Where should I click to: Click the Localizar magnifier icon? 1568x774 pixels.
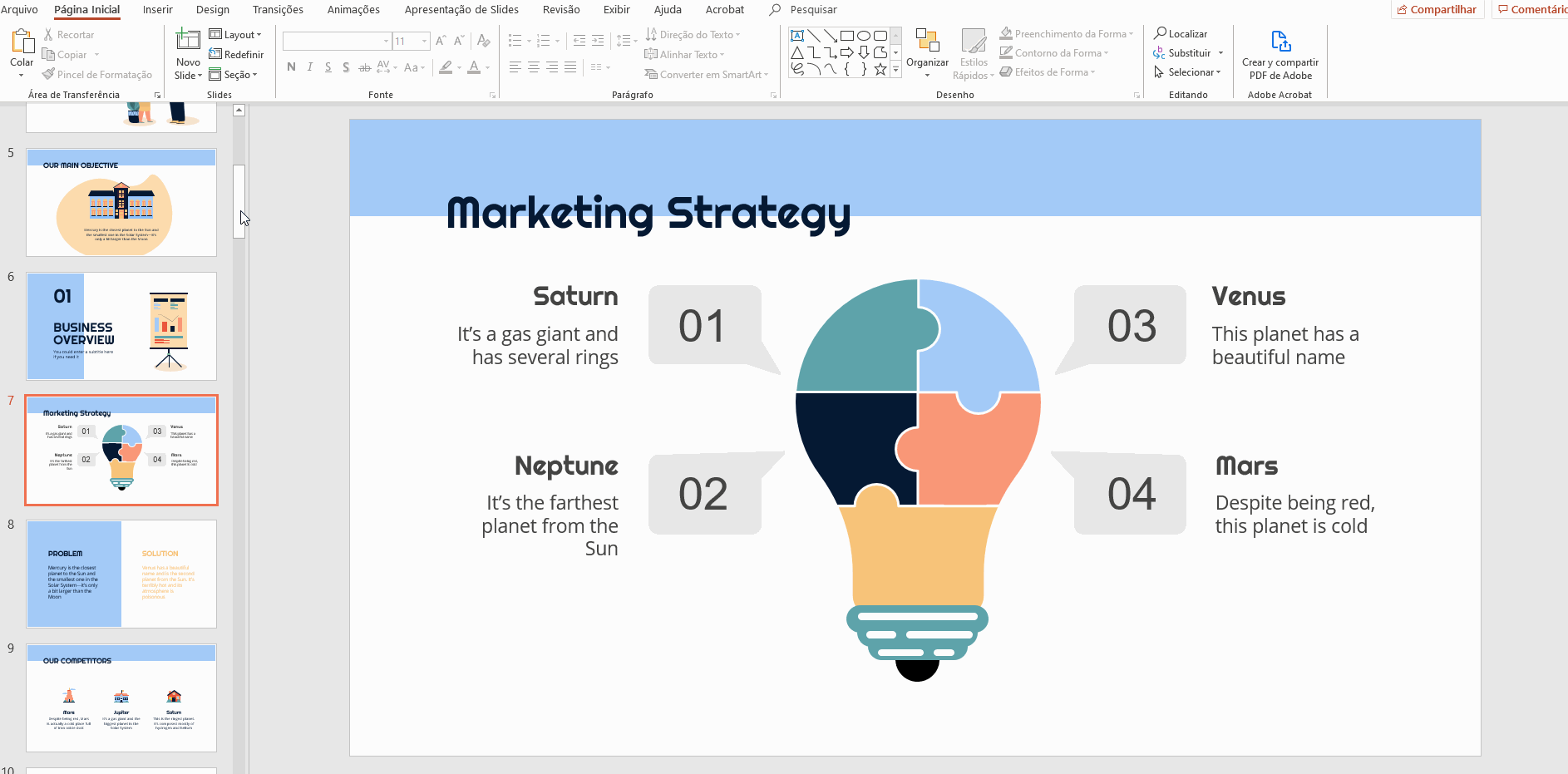1160,33
